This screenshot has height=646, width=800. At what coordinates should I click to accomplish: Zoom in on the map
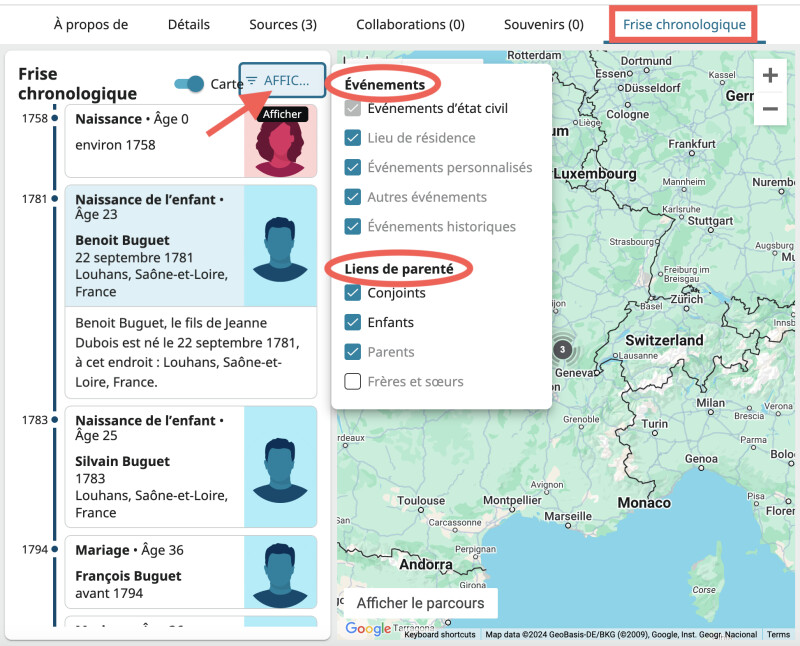pyautogui.click(x=770, y=76)
